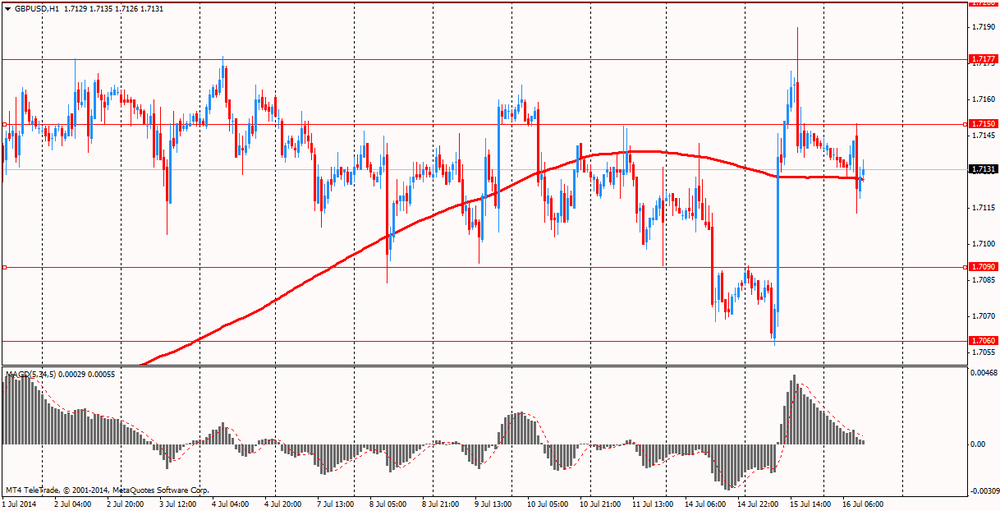Click the separator bar above the MACD panel
This screenshot has height=511, width=1000.
[483, 366]
